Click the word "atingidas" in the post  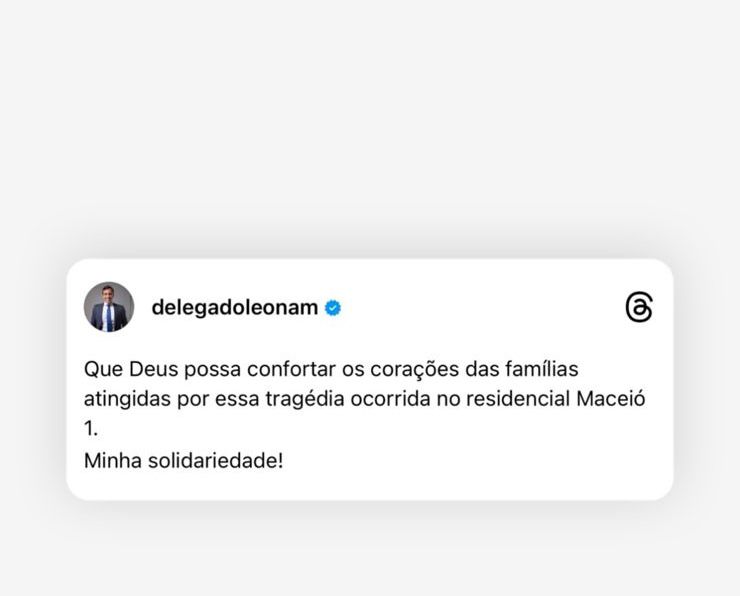click(127, 400)
